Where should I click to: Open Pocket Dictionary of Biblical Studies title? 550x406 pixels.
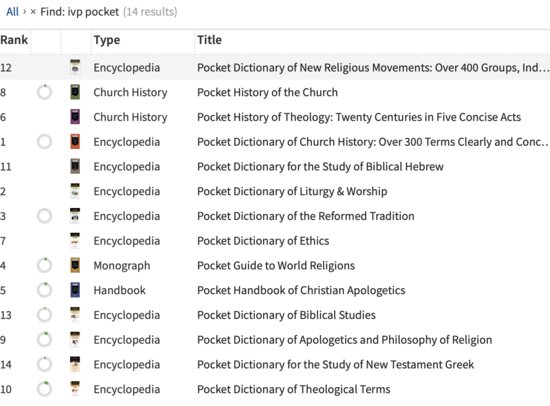tap(286, 315)
